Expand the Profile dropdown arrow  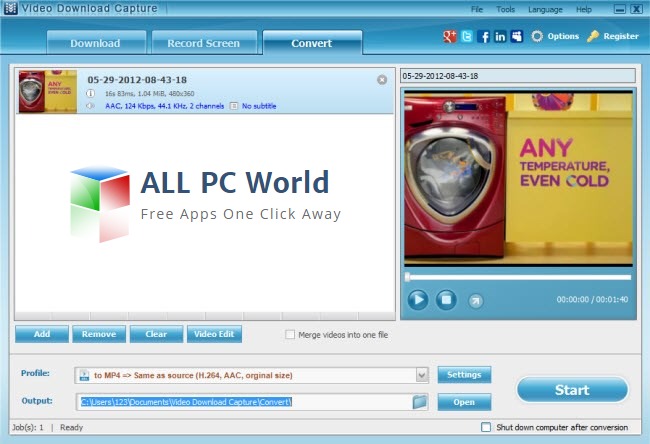pyautogui.click(x=422, y=375)
